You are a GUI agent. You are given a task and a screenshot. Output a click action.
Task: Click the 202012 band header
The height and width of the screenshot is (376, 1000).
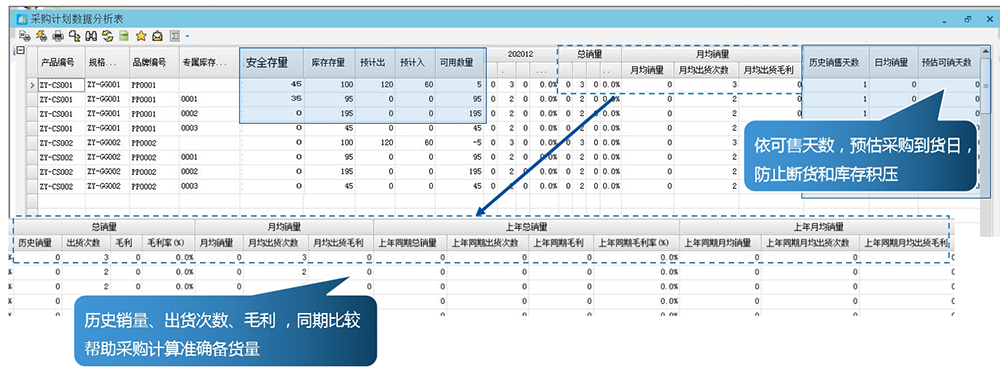521,55
